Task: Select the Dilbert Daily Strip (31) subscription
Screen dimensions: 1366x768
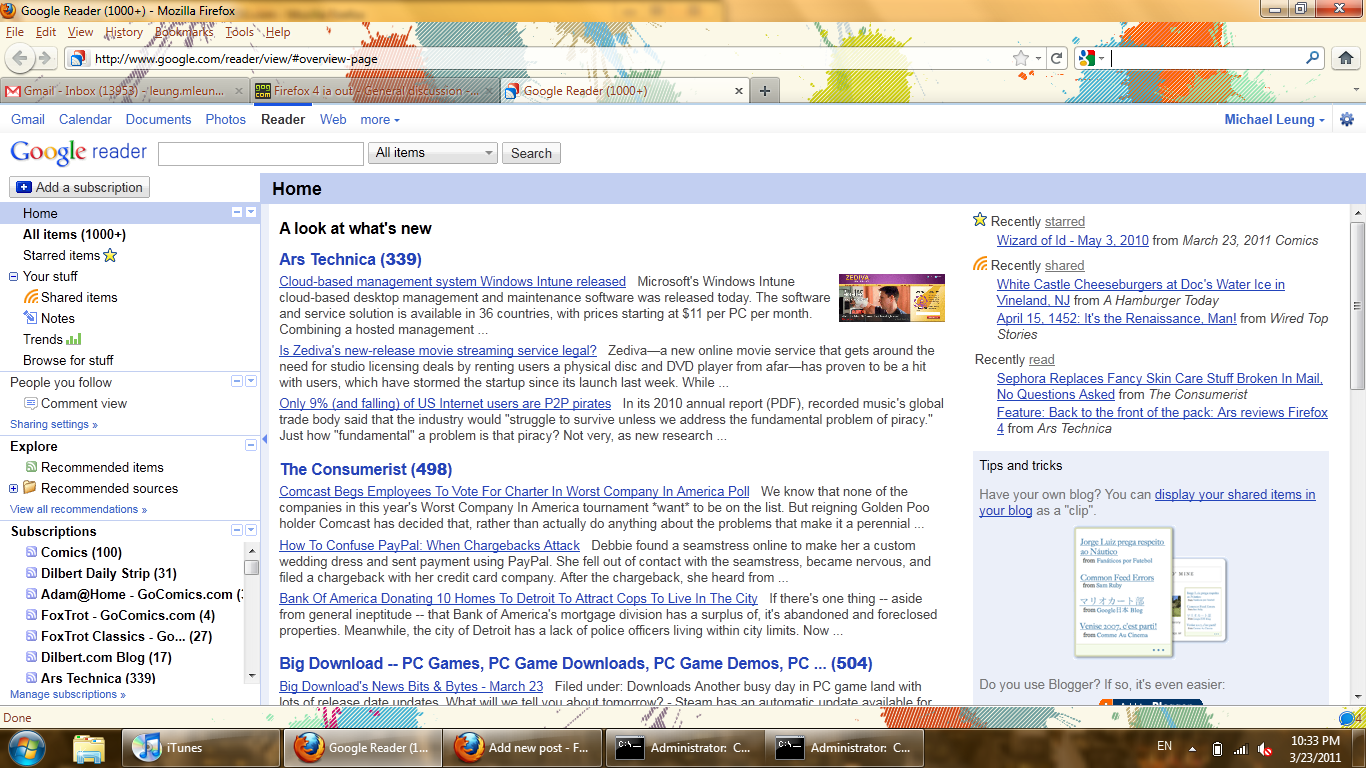Action: (x=108, y=573)
